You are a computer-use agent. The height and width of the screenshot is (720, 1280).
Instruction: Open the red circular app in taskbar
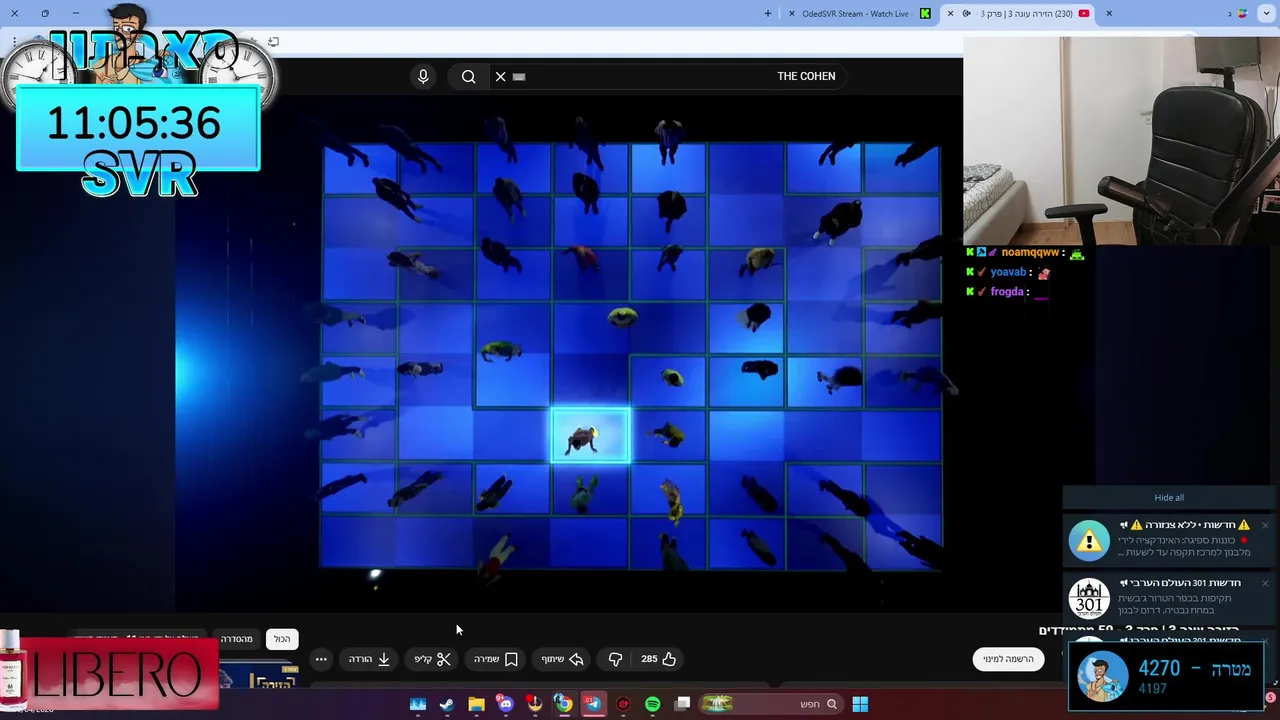click(x=623, y=704)
